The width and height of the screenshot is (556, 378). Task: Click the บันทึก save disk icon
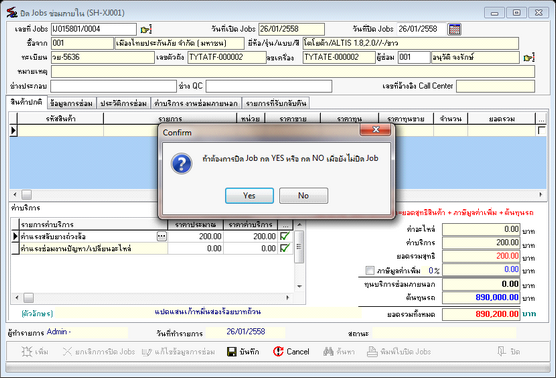pos(232,351)
